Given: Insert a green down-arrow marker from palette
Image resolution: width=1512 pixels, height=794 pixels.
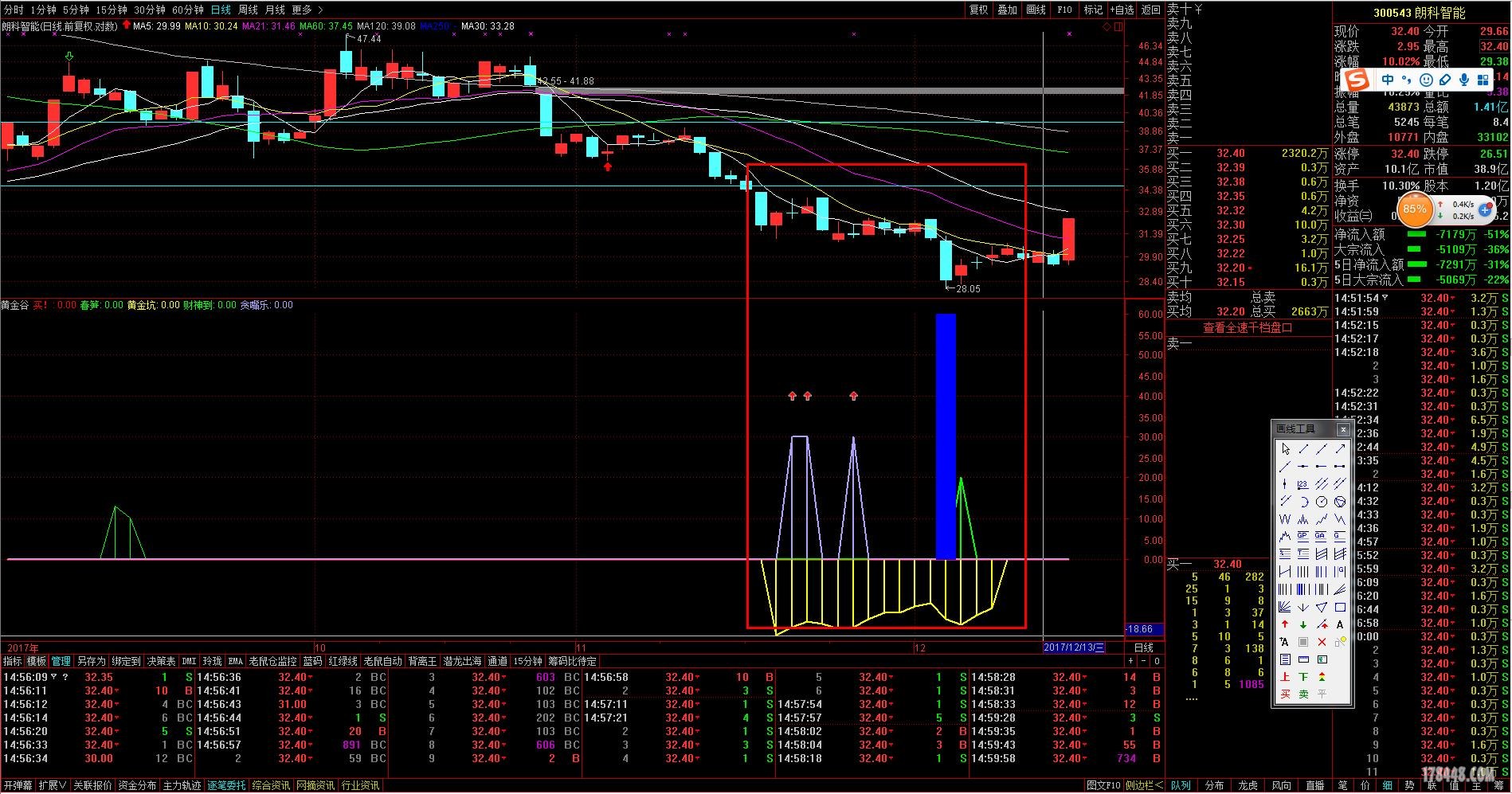Looking at the screenshot, I should 1303,625.
